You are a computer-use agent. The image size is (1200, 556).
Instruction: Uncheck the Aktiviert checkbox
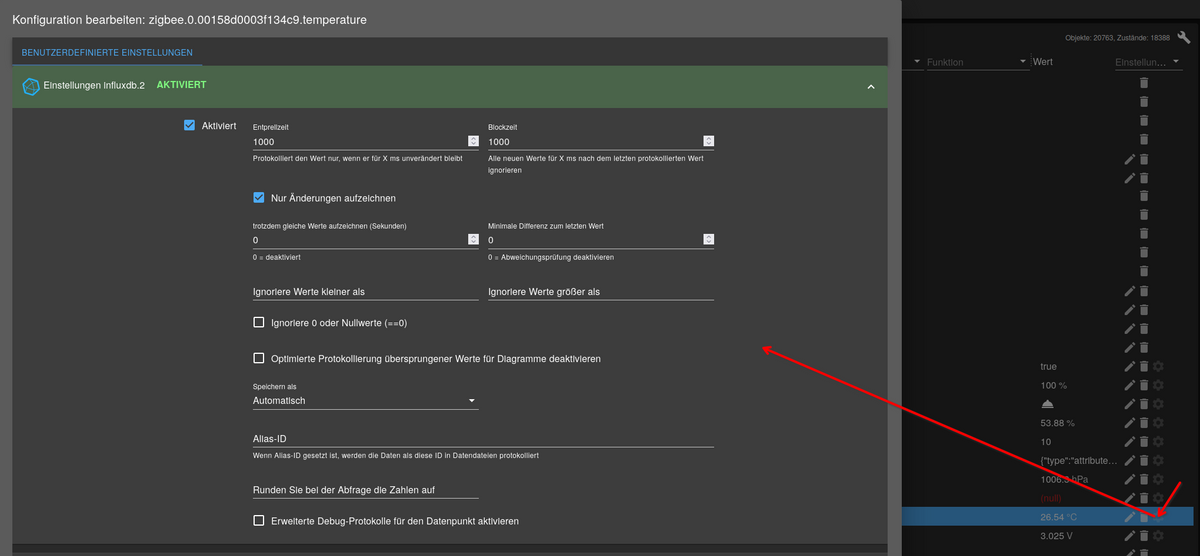[x=189, y=125]
